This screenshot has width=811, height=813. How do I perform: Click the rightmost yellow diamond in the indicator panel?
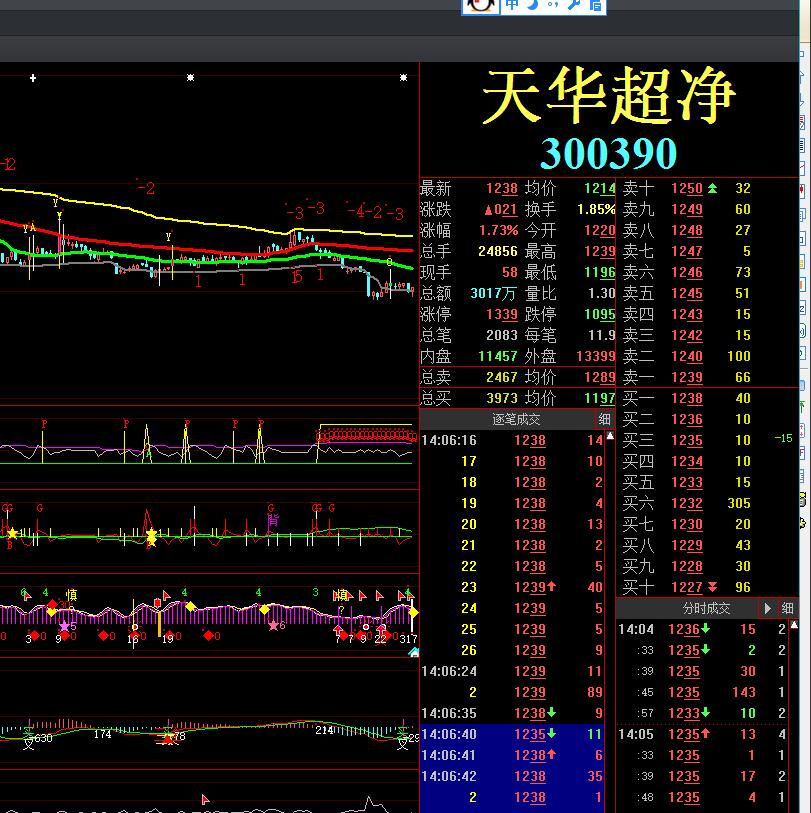[413, 613]
